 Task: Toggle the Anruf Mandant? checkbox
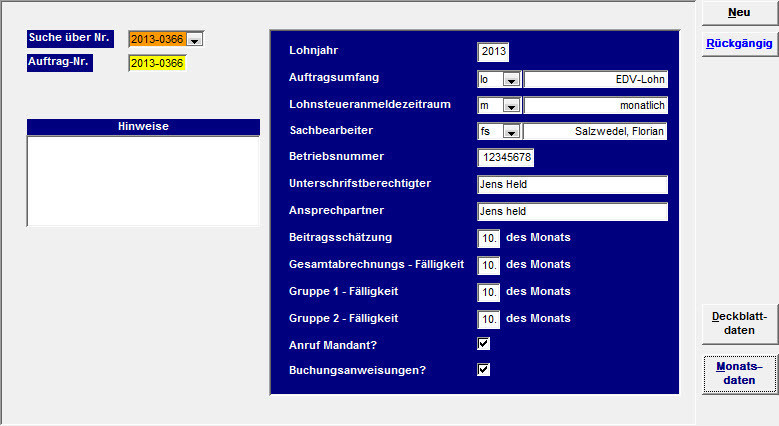[483, 344]
